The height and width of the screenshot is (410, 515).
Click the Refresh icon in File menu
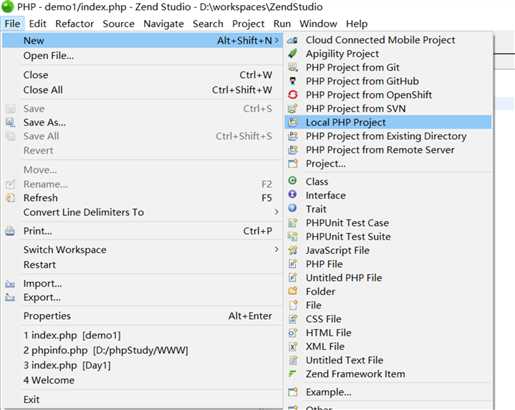point(10,198)
